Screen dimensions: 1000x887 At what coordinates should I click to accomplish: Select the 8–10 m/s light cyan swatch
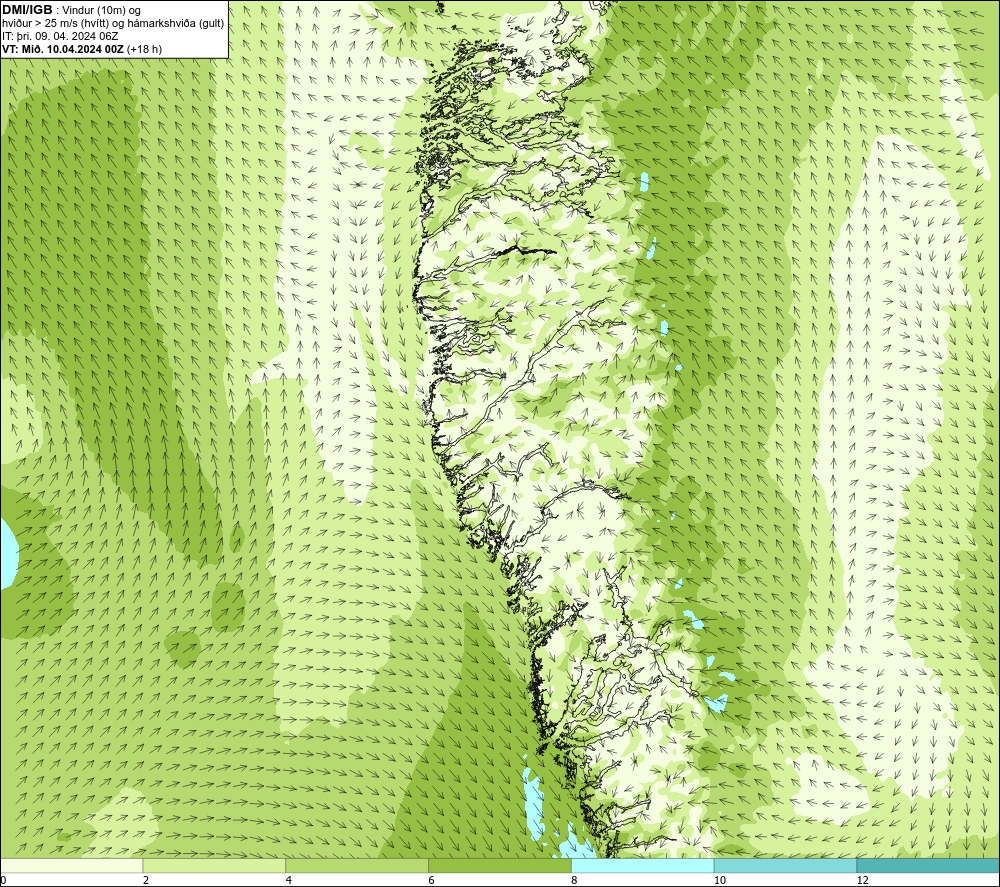tap(643, 865)
